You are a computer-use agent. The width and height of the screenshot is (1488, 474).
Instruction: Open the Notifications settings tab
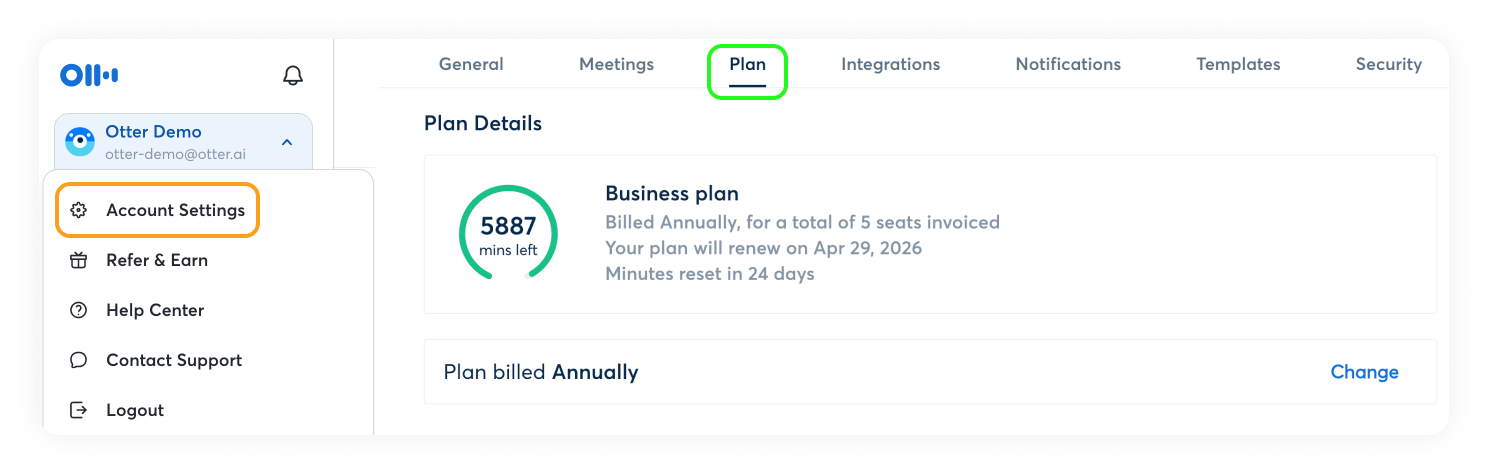point(1068,64)
